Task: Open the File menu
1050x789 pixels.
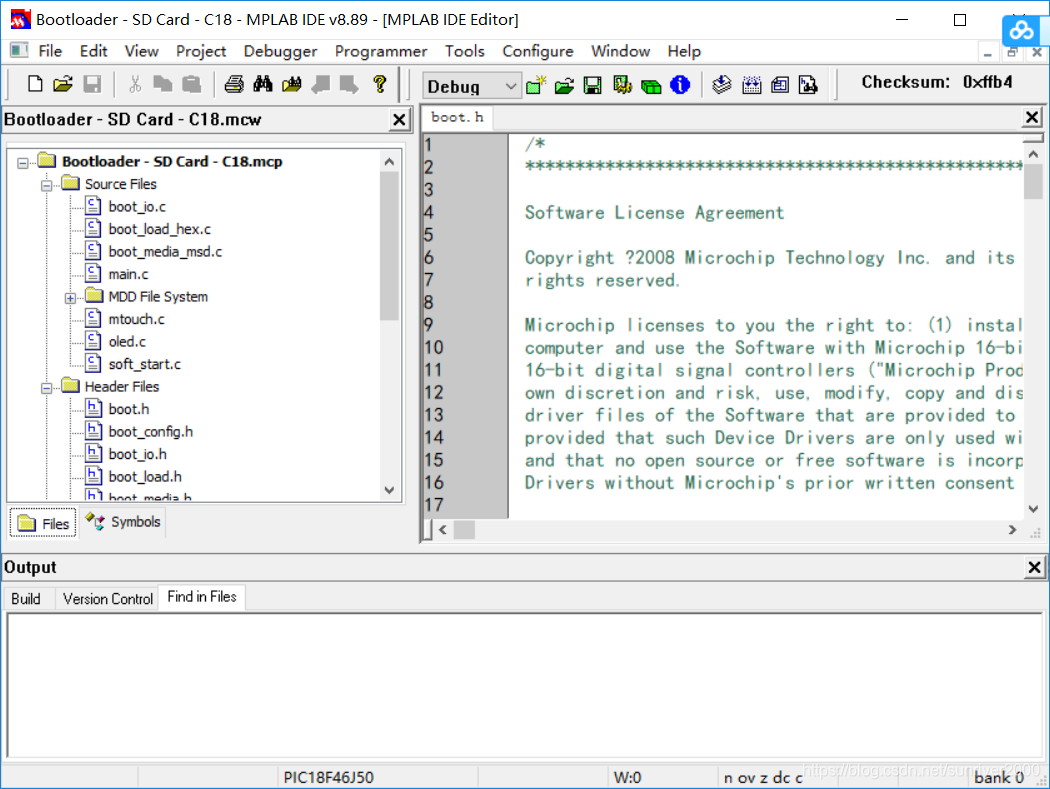Action: [50, 51]
